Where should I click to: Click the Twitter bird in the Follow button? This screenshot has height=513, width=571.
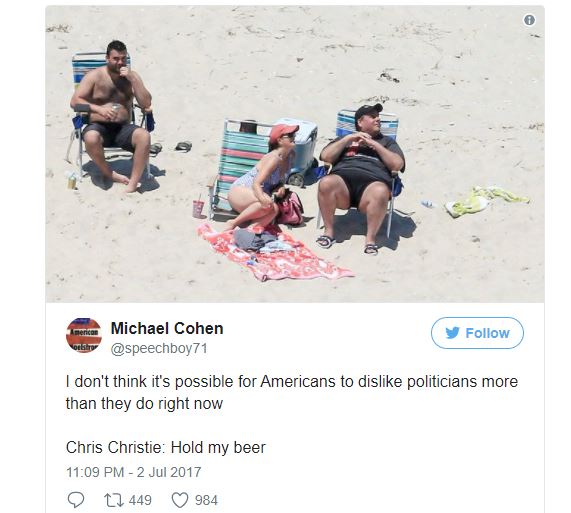453,333
